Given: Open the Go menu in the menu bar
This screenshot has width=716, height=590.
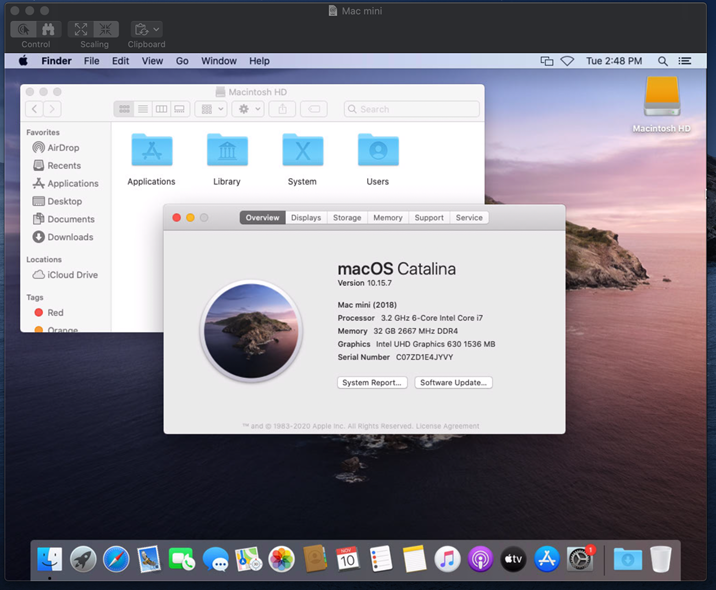Looking at the screenshot, I should (182, 61).
